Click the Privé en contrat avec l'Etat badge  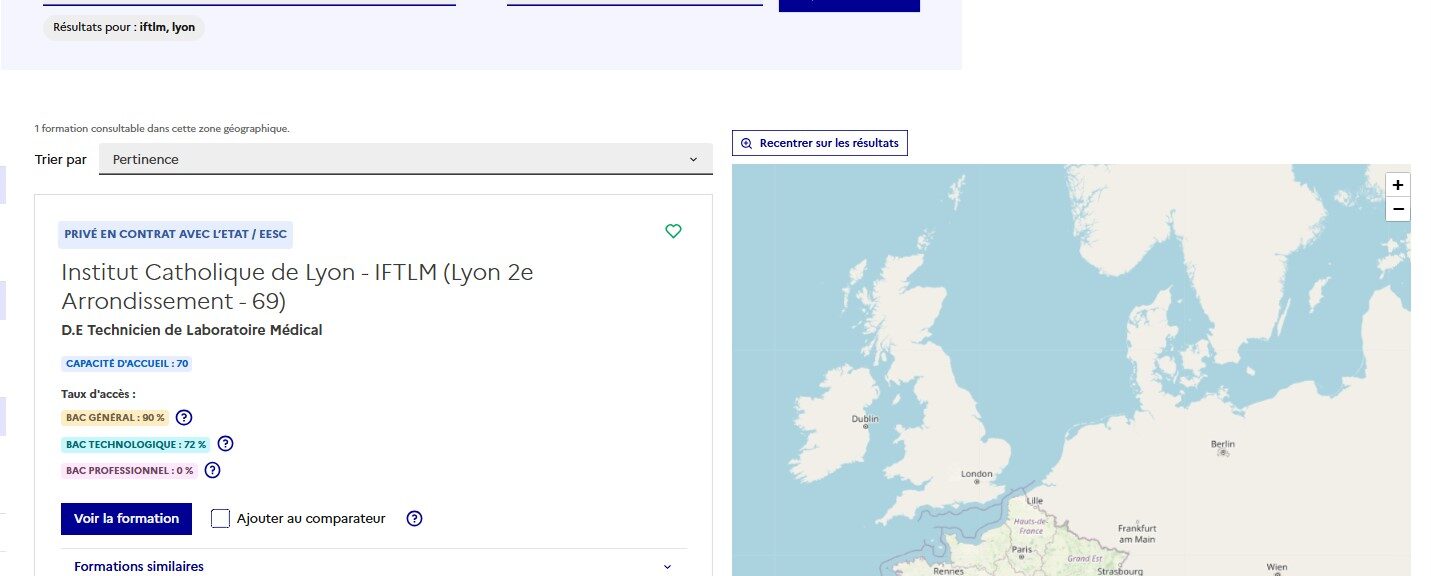click(x=175, y=234)
